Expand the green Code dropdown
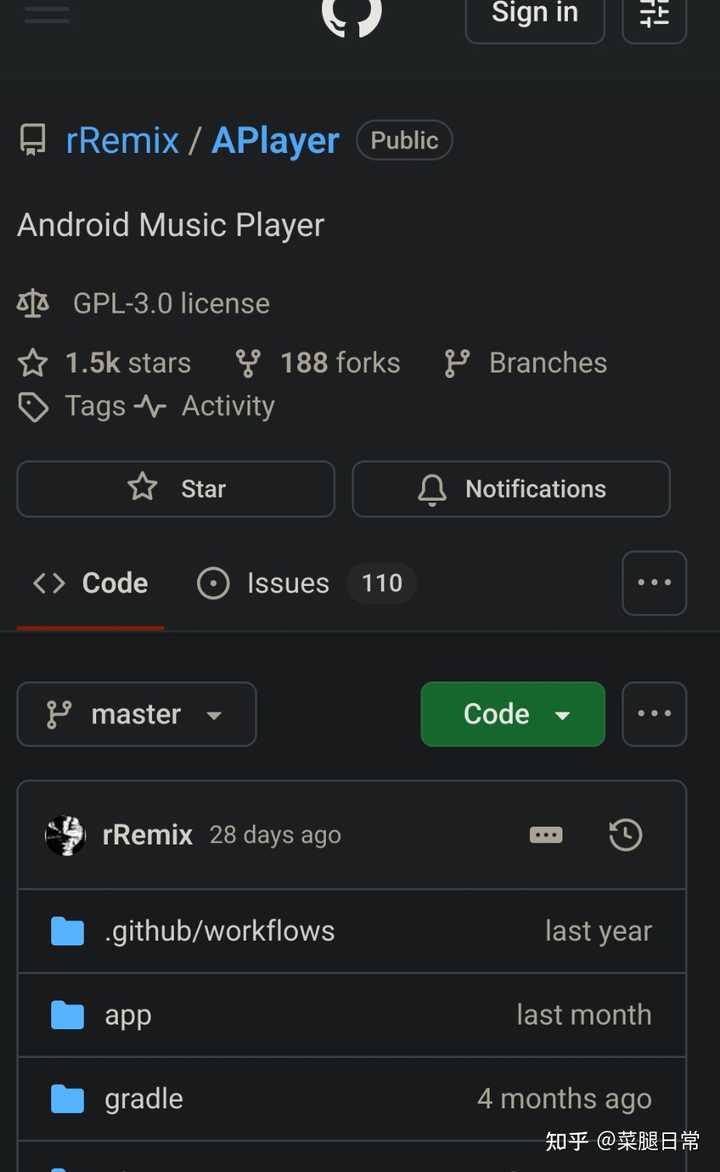This screenshot has width=720, height=1172. (513, 714)
